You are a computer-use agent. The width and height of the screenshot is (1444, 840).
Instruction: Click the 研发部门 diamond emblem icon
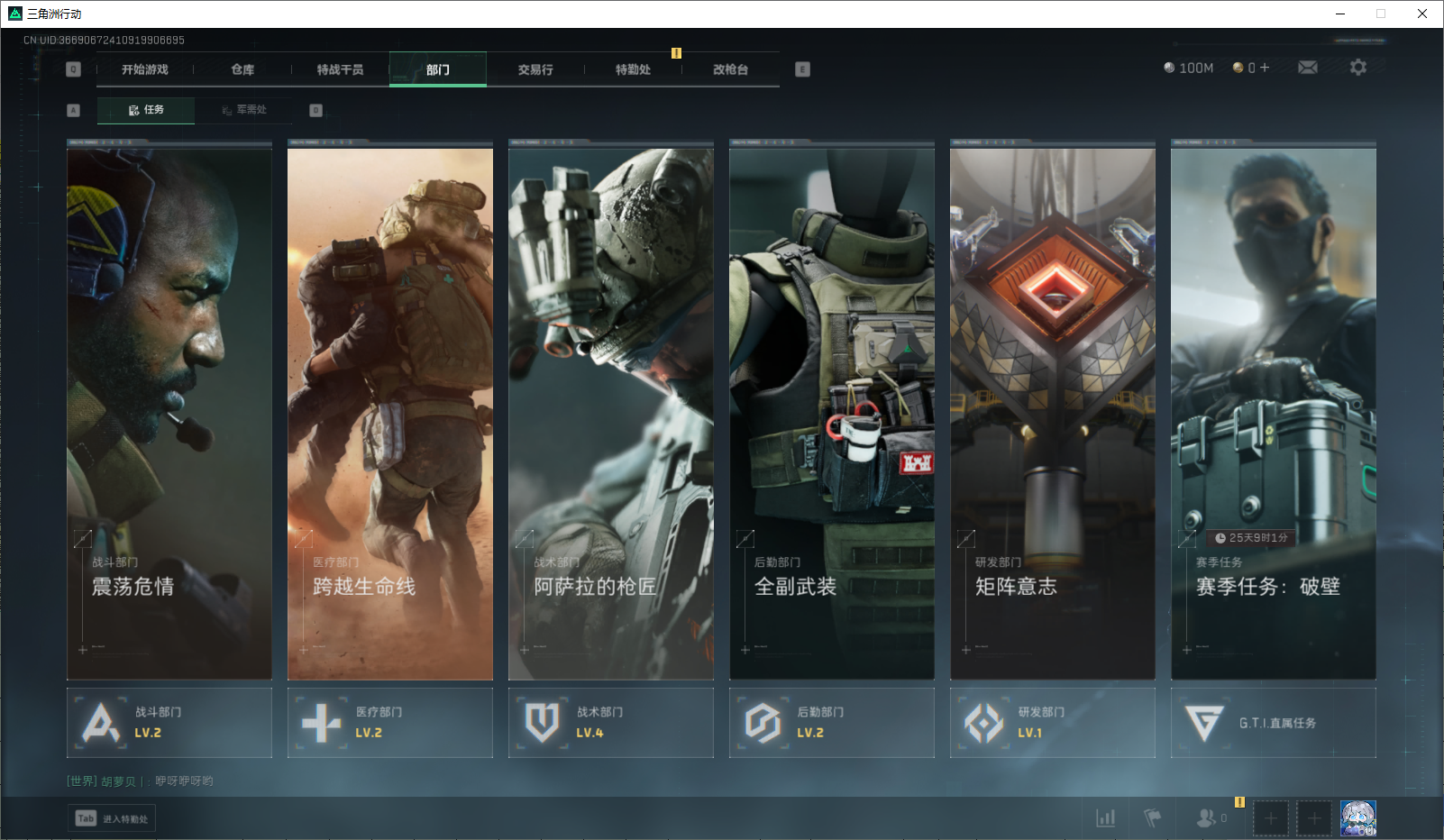[x=983, y=723]
